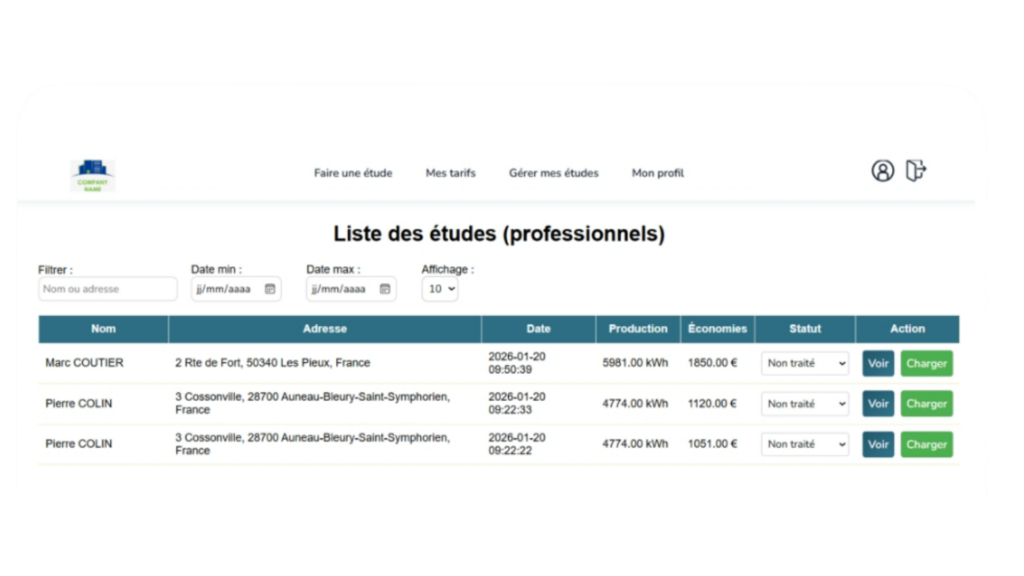Click Charger for Marc COUTIER study
Image resolution: width=1024 pixels, height=576 pixels.
(926, 363)
